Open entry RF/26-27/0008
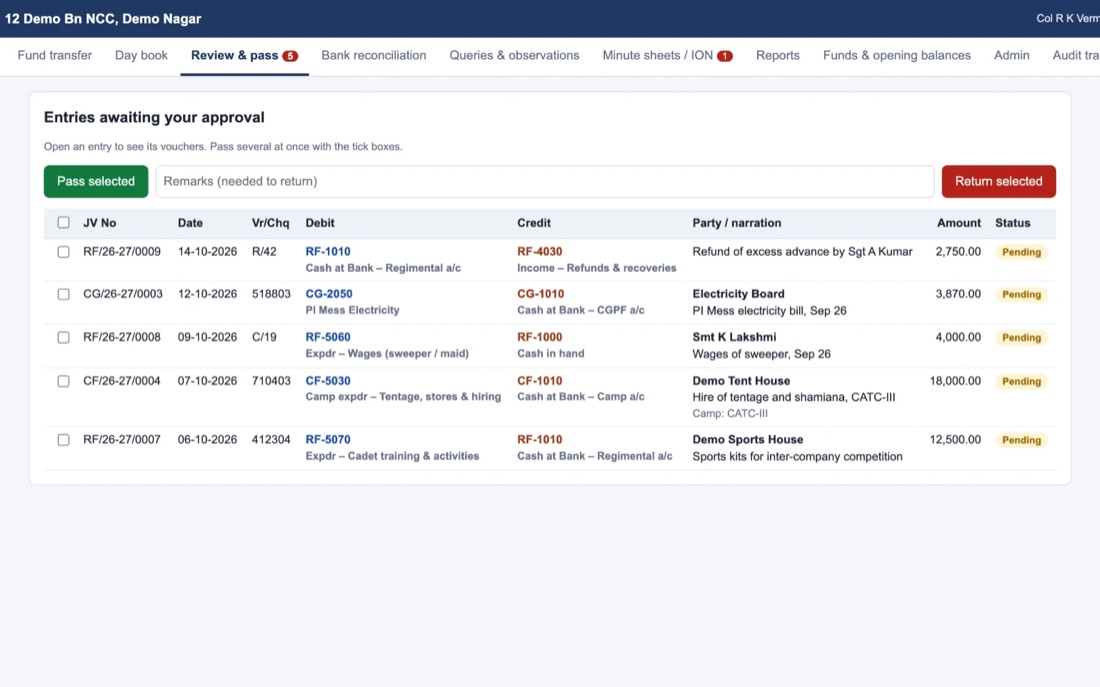The height and width of the screenshot is (687, 1100). (x=121, y=337)
